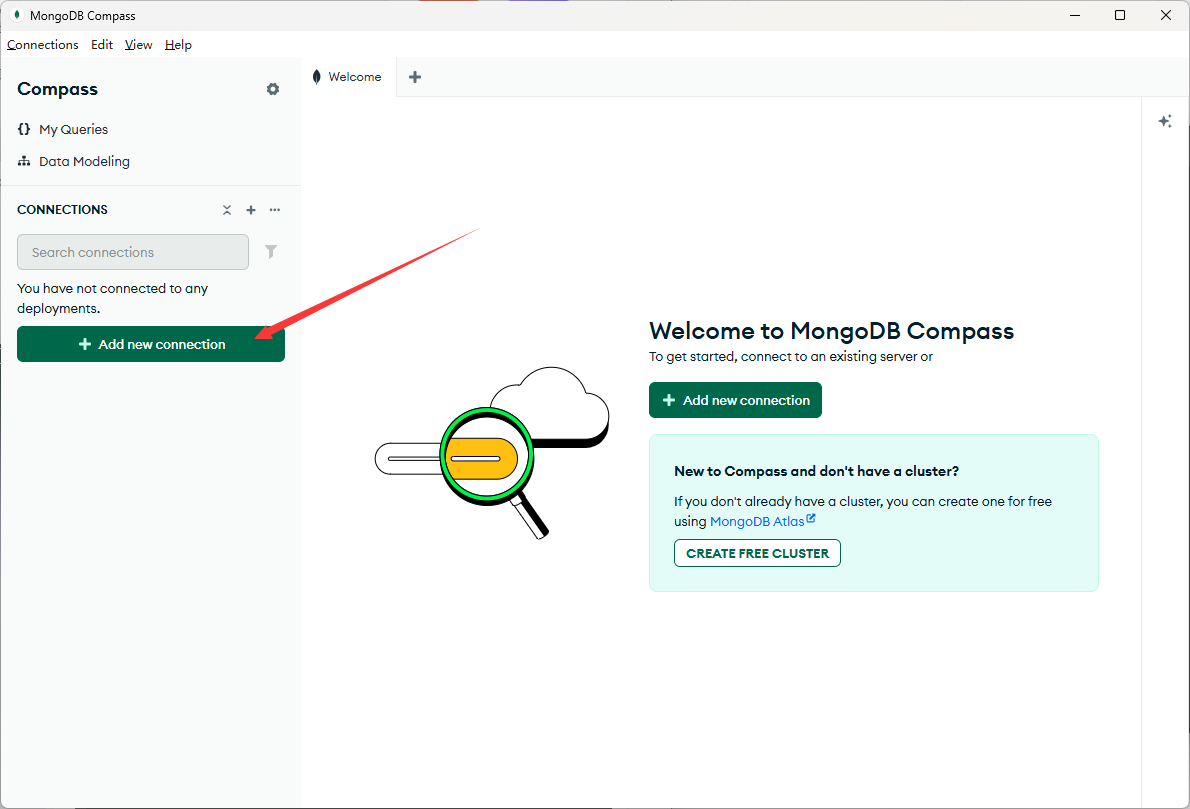The image size is (1190, 809).
Task: Click the CREATE FREE CLUSTER button
Action: (757, 553)
